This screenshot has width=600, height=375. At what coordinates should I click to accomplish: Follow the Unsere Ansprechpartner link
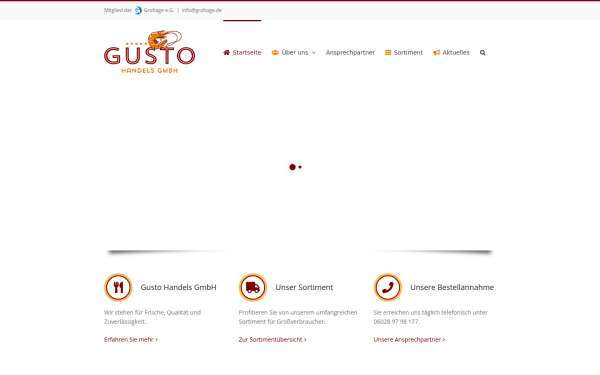pyautogui.click(x=409, y=339)
